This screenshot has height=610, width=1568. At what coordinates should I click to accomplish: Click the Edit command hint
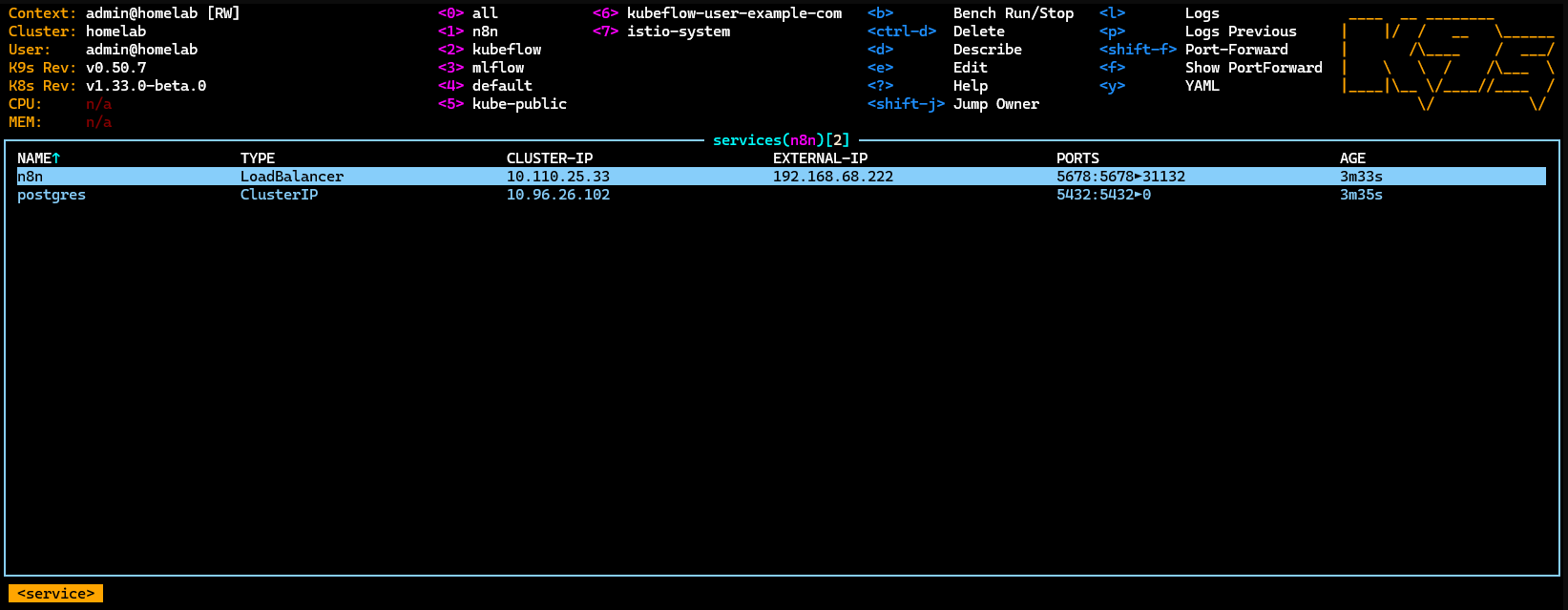pos(971,68)
